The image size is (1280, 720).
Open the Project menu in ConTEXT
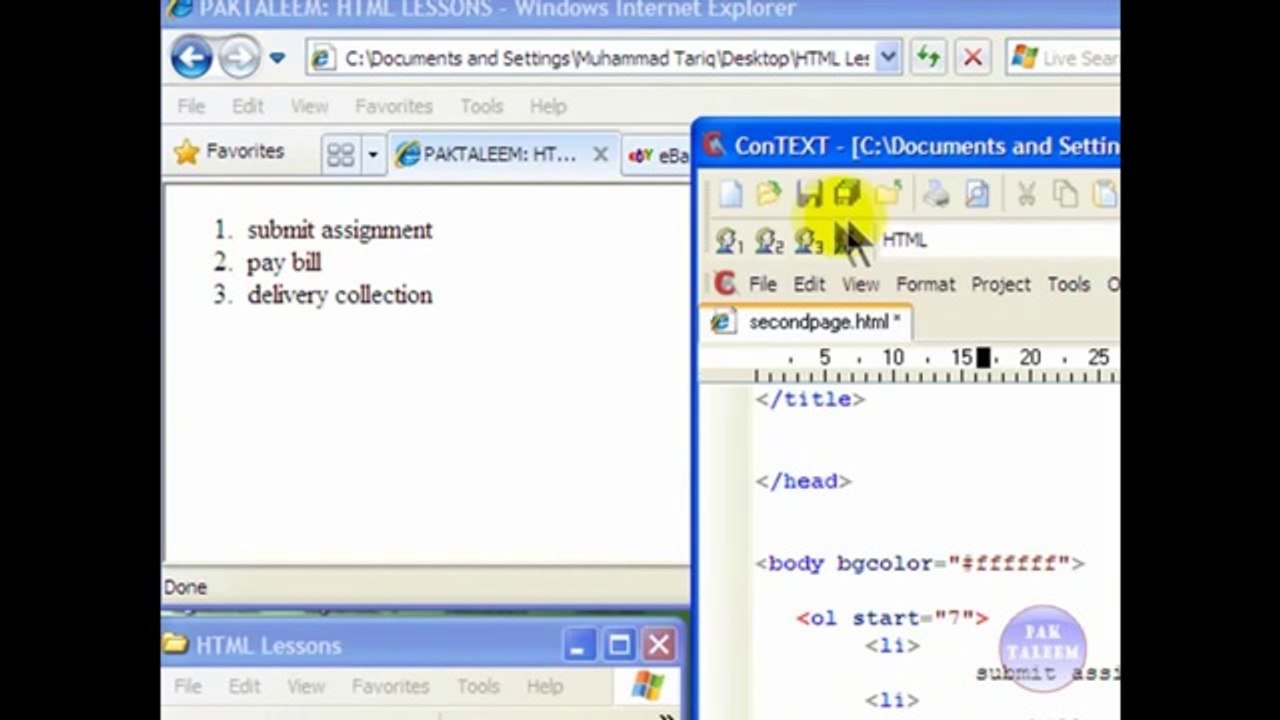[1000, 284]
